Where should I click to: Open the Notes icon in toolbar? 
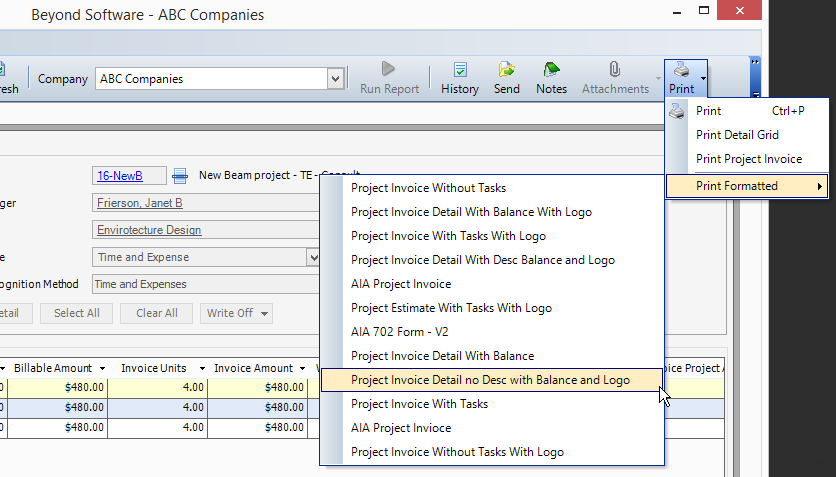[551, 70]
